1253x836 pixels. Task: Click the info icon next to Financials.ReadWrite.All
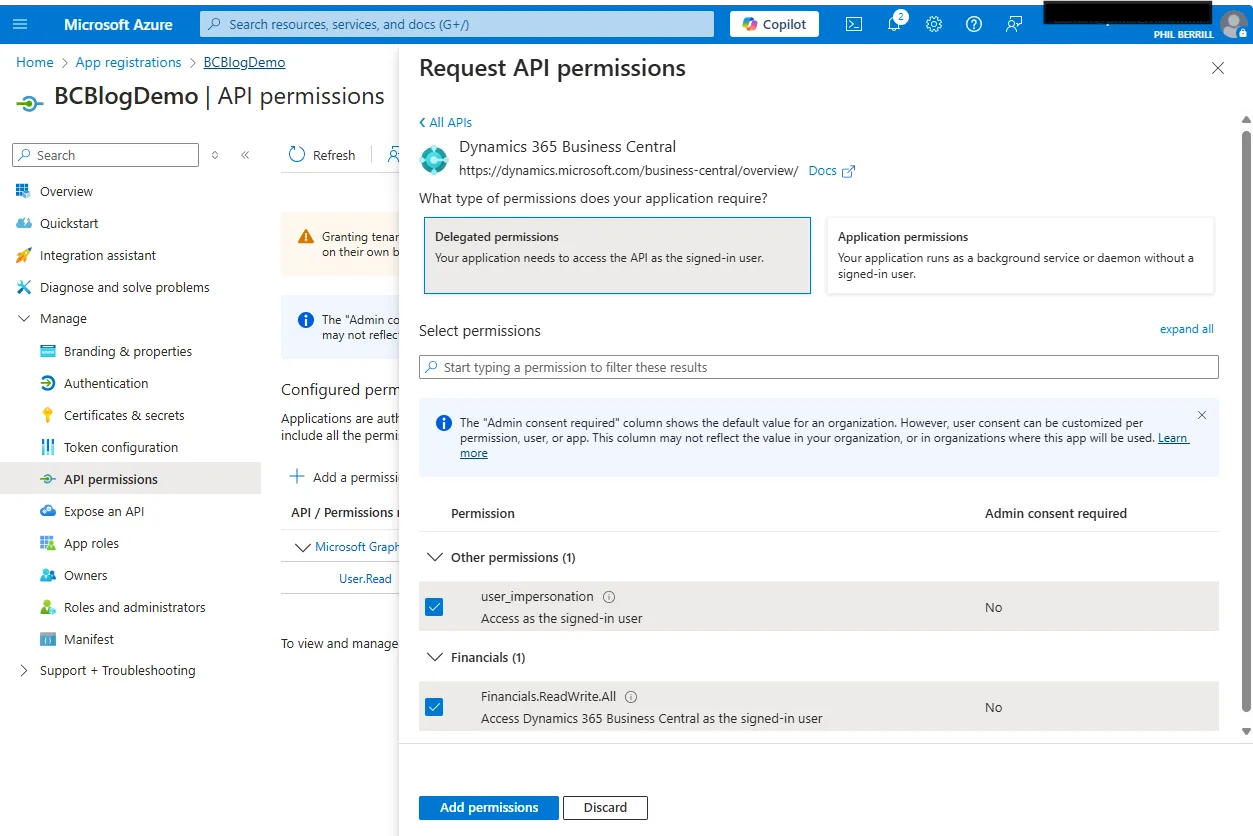pos(631,697)
